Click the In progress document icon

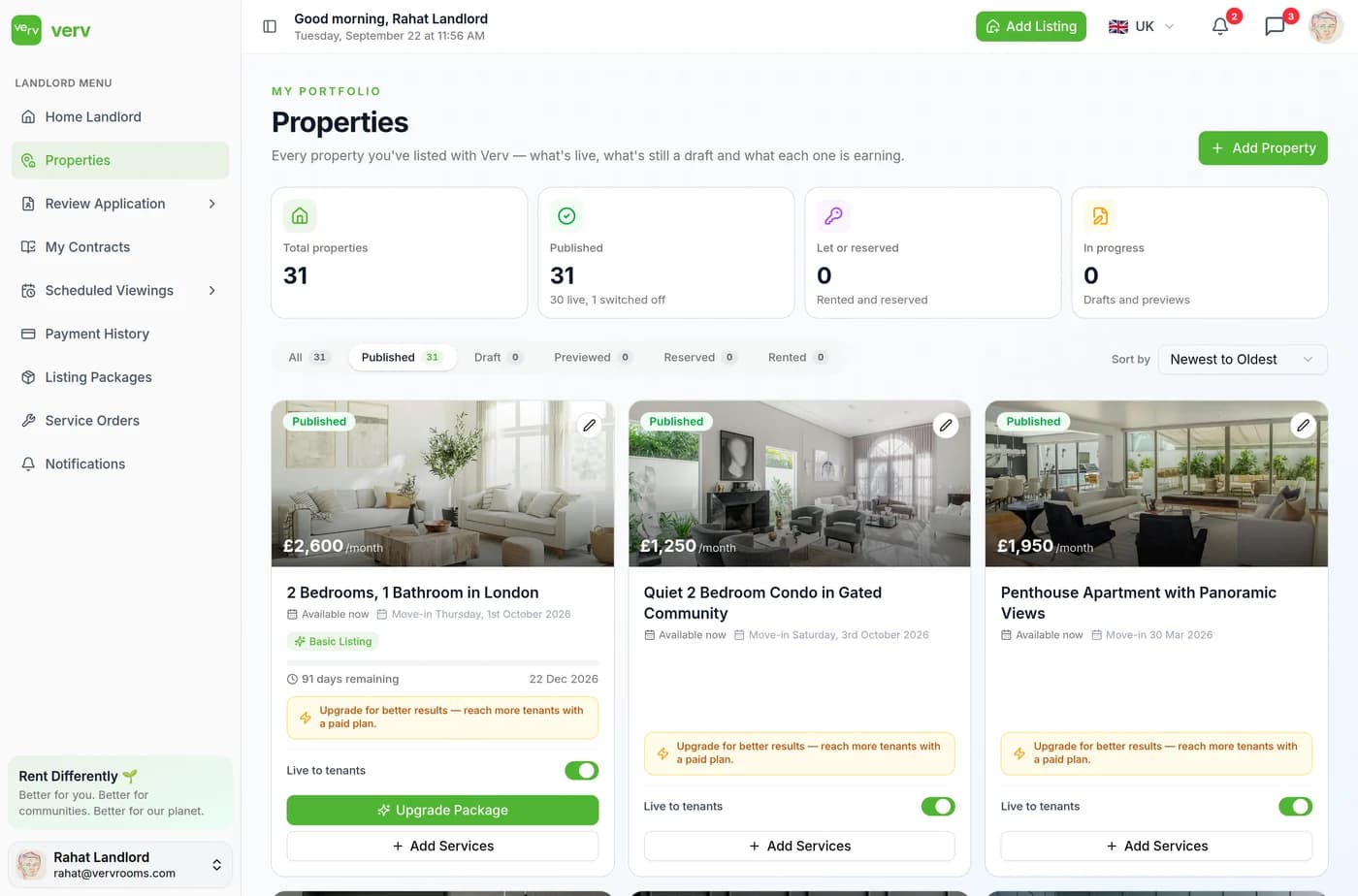tap(1100, 215)
